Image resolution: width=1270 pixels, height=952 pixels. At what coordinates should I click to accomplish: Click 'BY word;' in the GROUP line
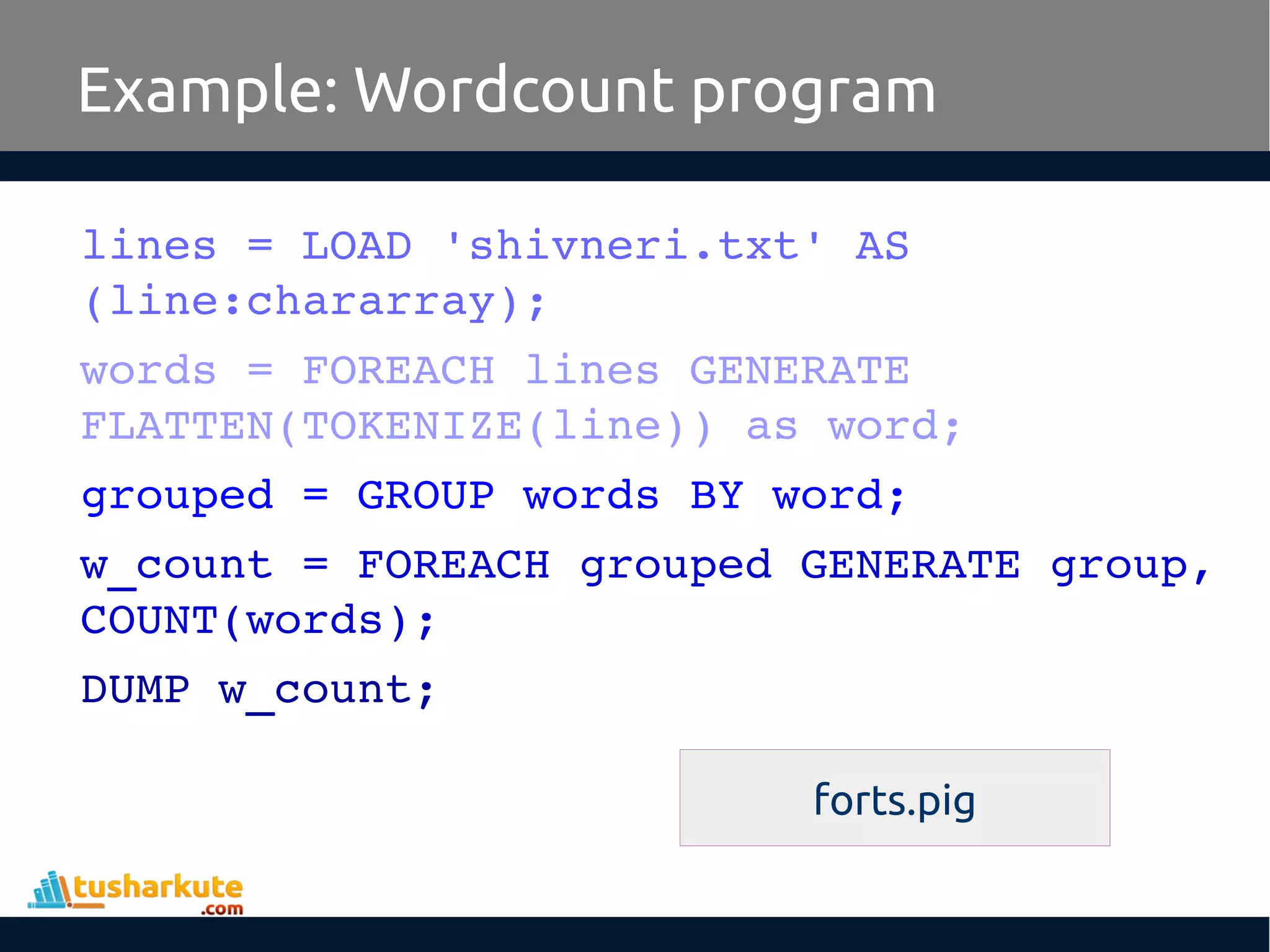pos(797,496)
